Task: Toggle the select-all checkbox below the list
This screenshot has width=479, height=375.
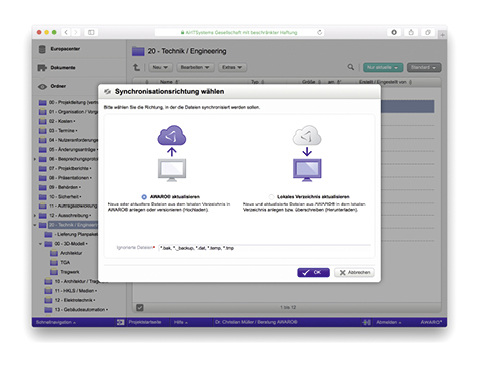Action: click(140, 307)
